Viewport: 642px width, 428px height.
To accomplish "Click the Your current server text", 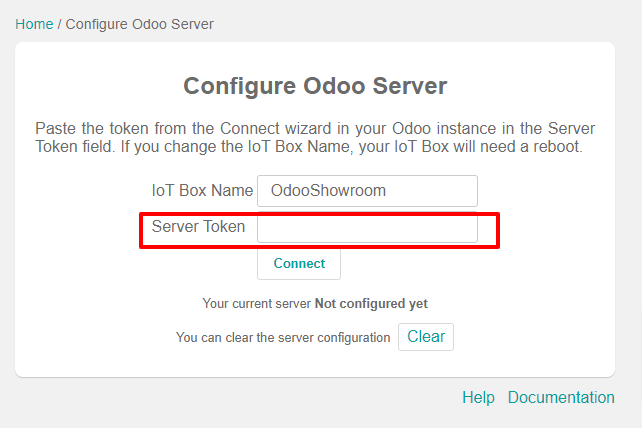I will pyautogui.click(x=257, y=303).
